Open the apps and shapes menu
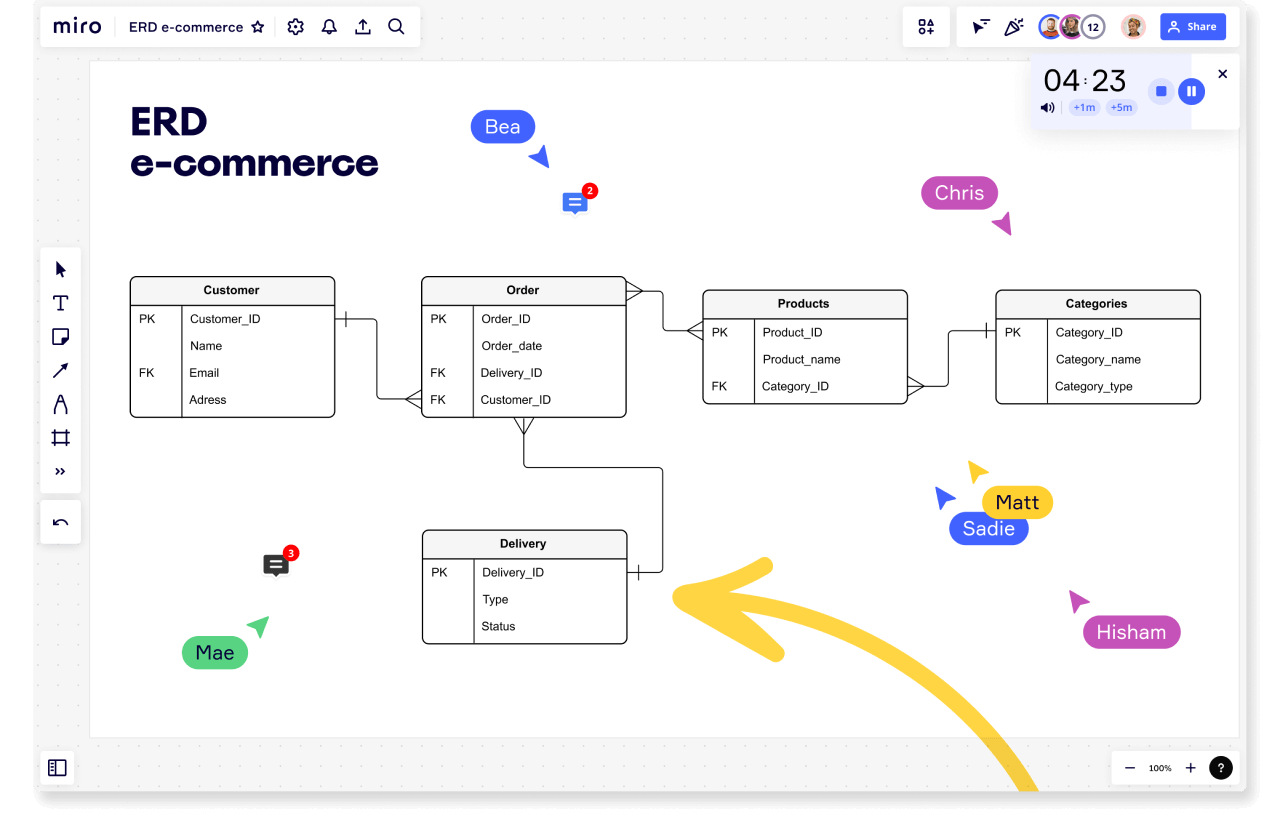1280x840 pixels. 926,27
